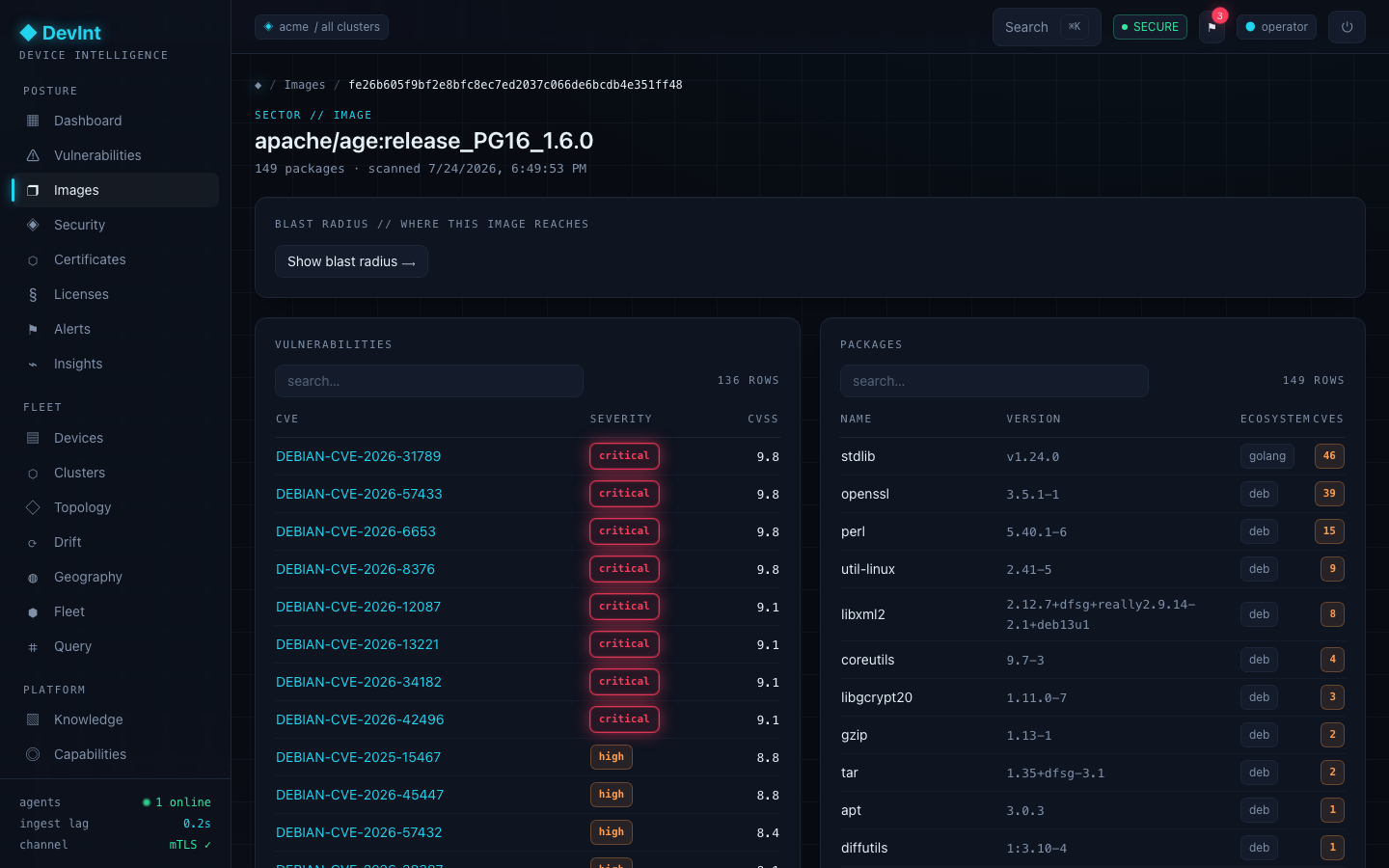Open the operator user menu
Screen dimensions: 1389x868
pos(1276,27)
